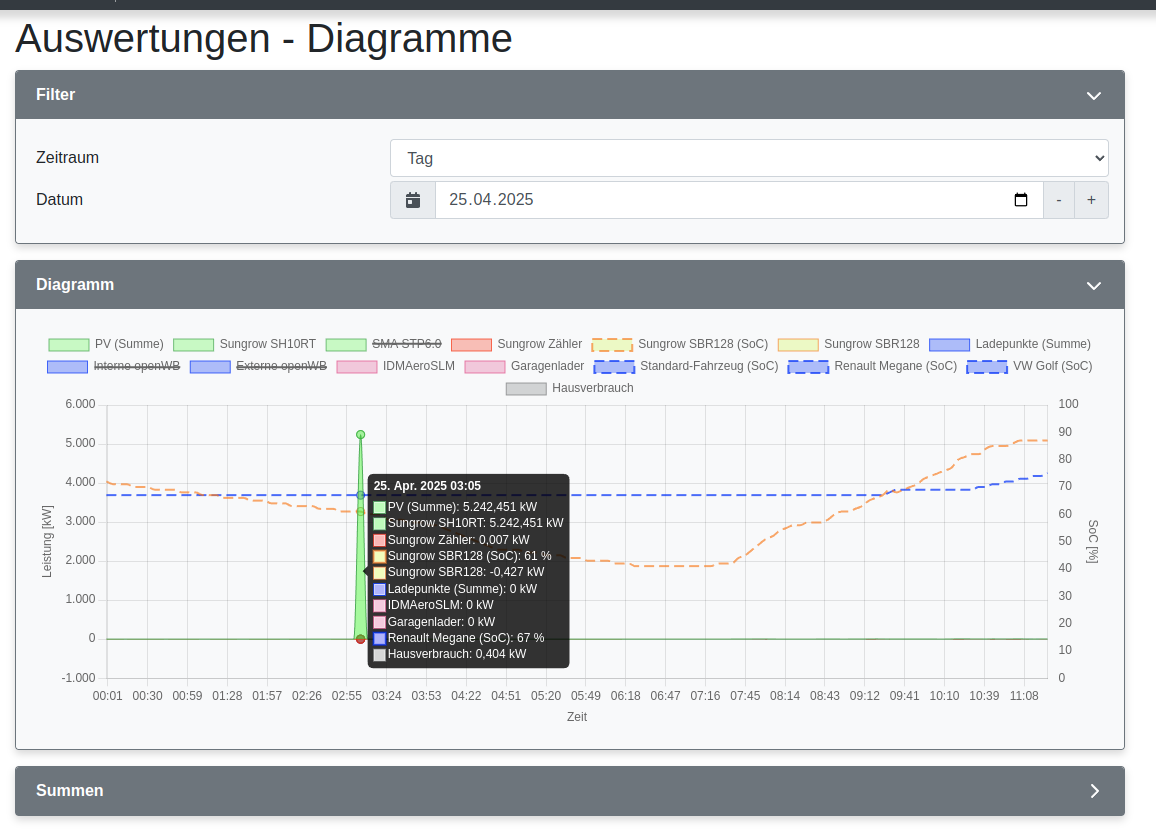Toggle PV (Summe) legend entry
This screenshot has height=839, width=1156.
point(106,344)
